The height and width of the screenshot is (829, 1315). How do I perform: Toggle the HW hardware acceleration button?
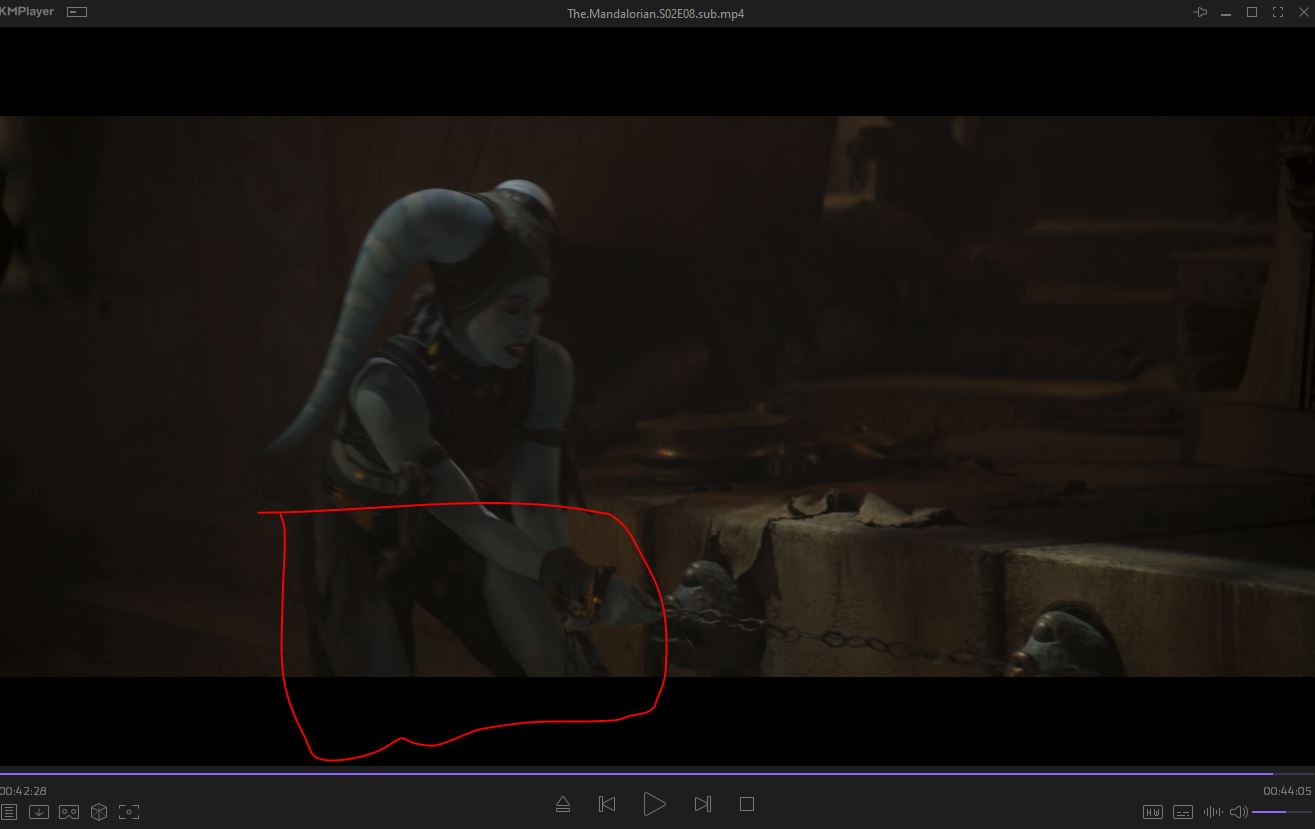pyautogui.click(x=1153, y=812)
